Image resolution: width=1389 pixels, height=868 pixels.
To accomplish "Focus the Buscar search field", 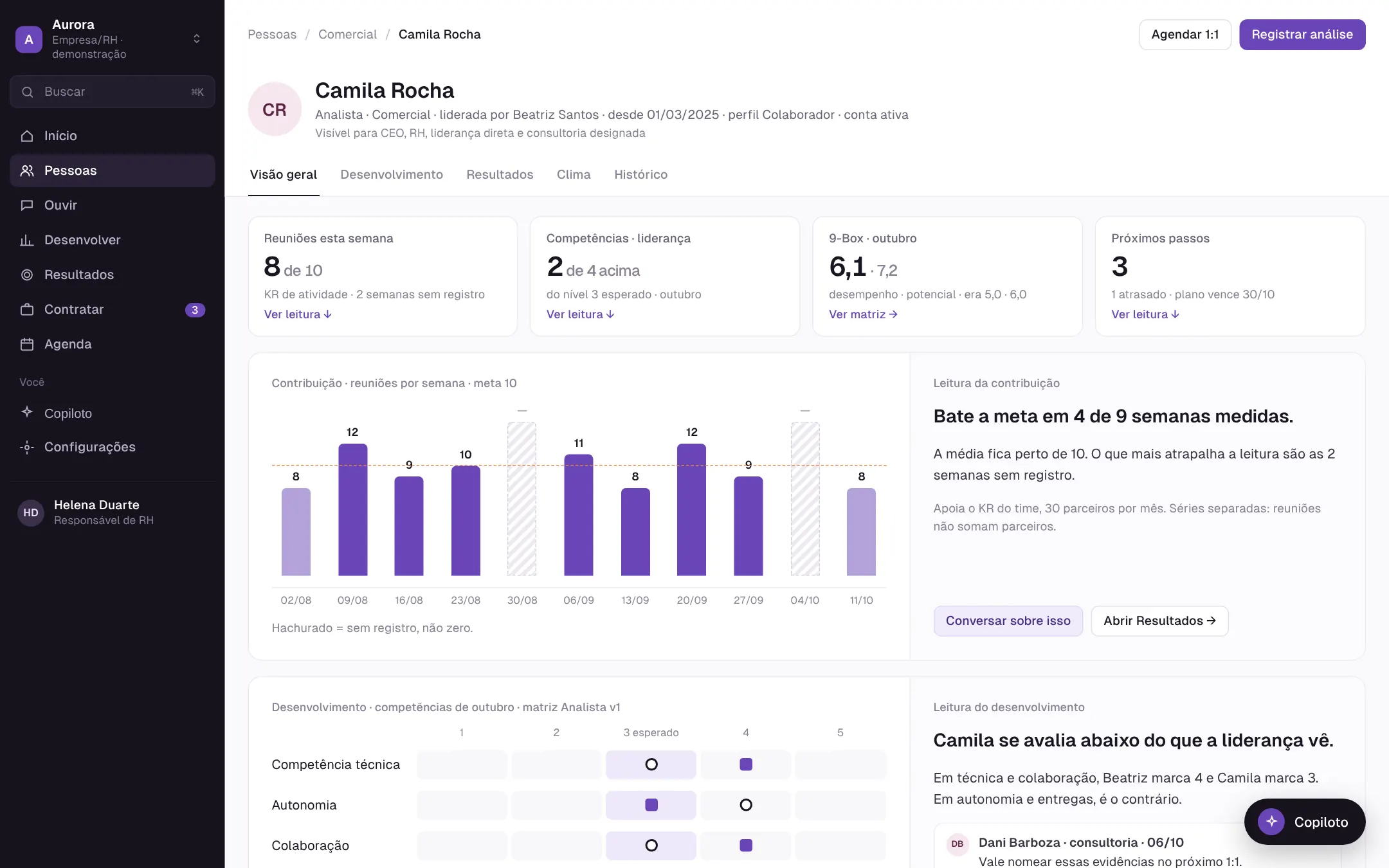I will 113,92.
